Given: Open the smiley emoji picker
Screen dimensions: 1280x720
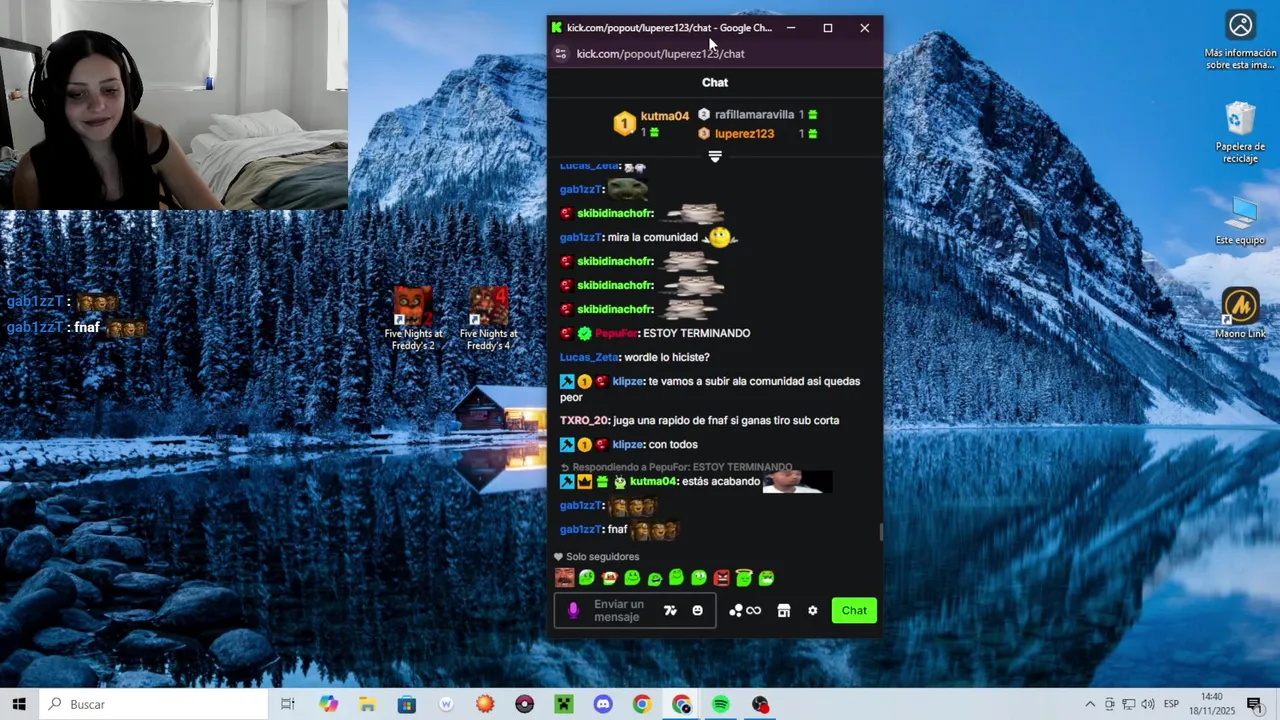Looking at the screenshot, I should click(x=697, y=610).
